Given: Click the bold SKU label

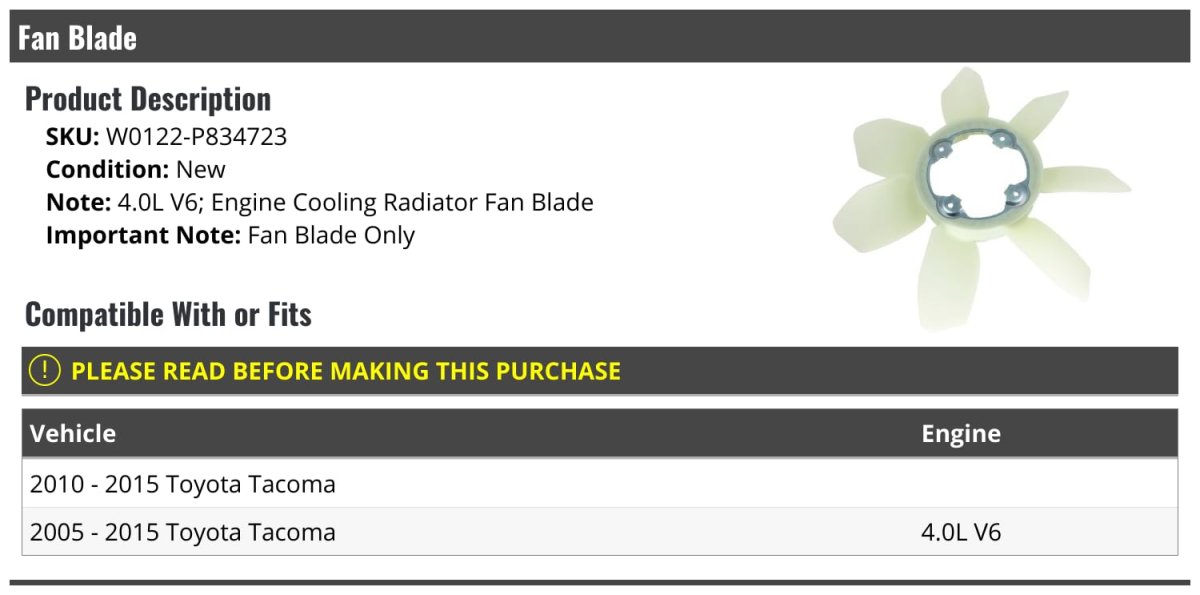Looking at the screenshot, I should tap(72, 137).
